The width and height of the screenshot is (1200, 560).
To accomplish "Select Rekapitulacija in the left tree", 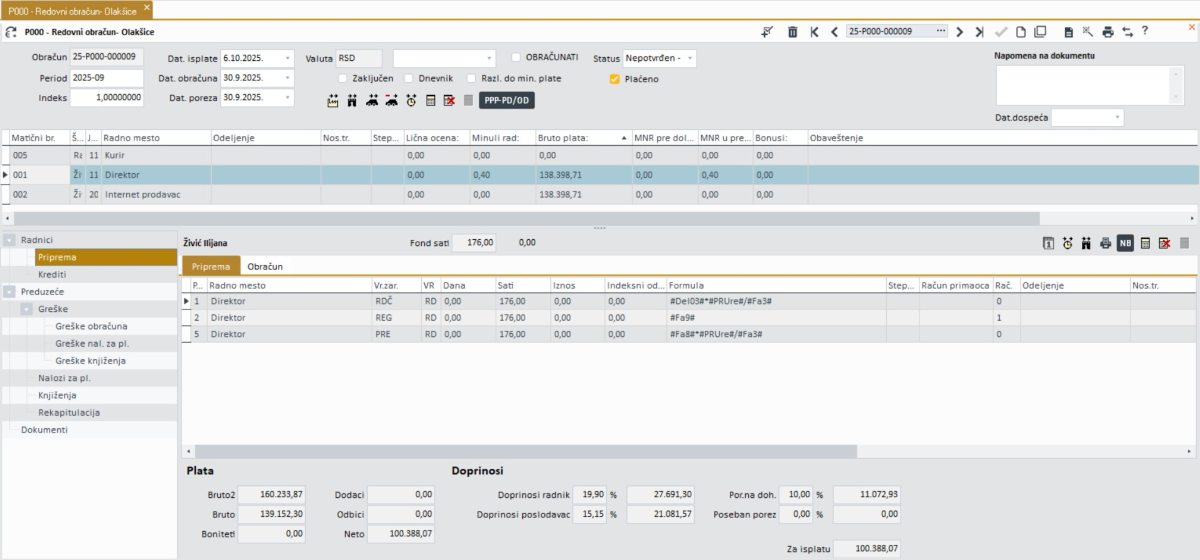I will 68,412.
